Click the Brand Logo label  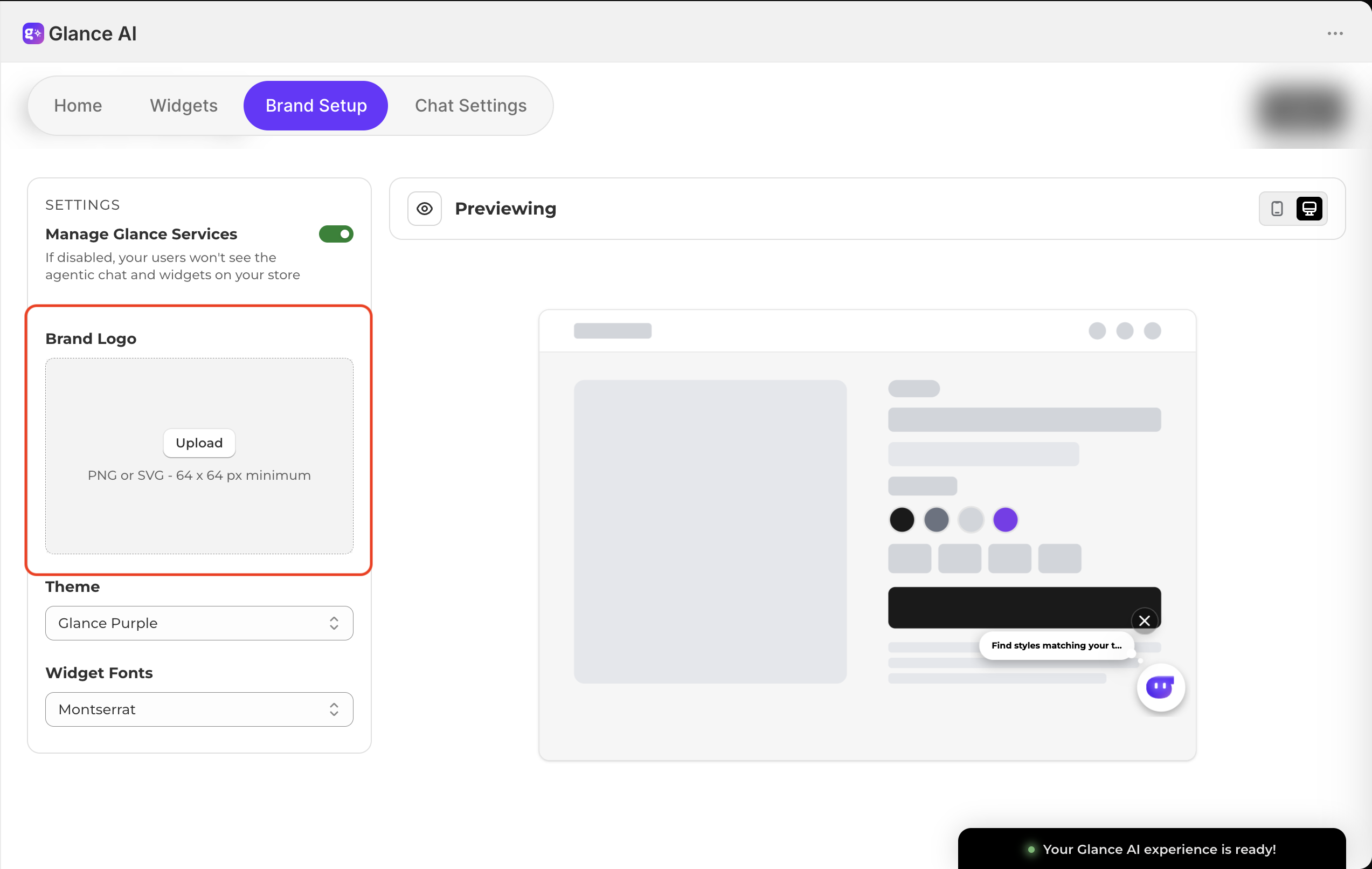pyautogui.click(x=91, y=339)
